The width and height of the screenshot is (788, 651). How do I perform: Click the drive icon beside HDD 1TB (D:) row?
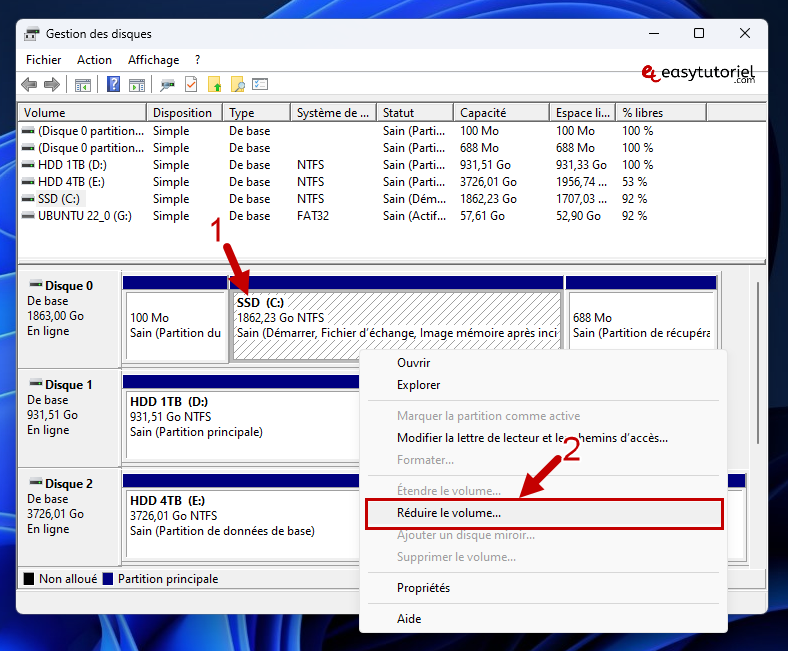tap(28, 164)
